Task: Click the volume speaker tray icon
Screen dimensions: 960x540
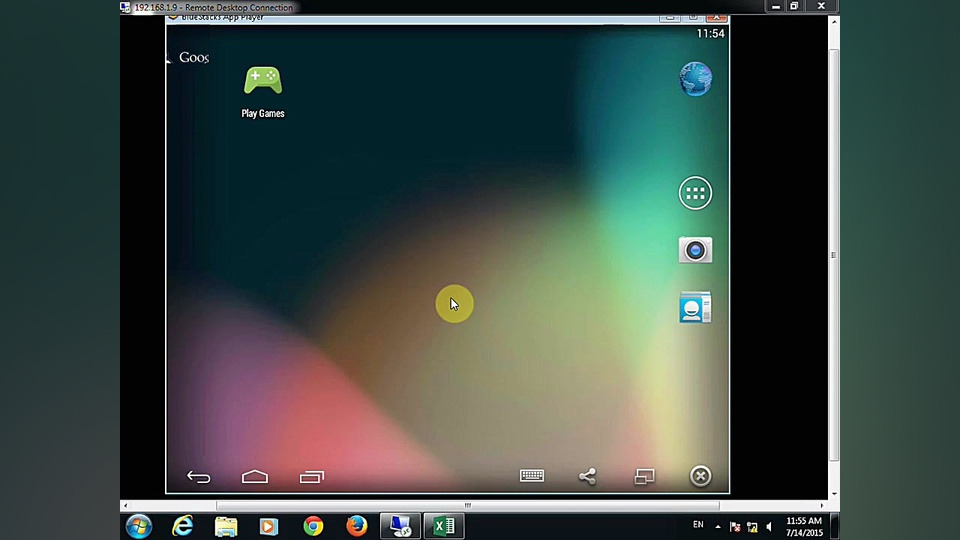Action: 770,527
